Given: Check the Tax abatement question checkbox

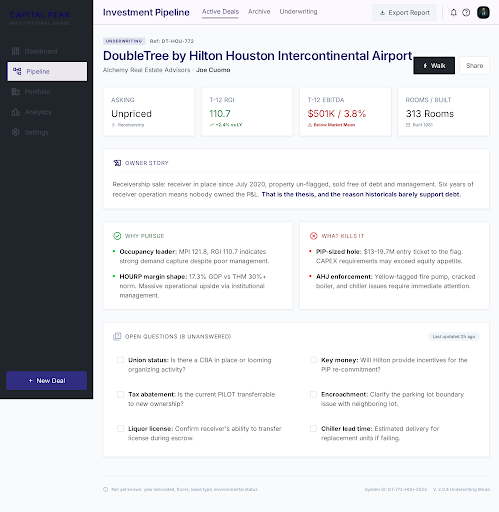Looking at the screenshot, I should coord(120,394).
